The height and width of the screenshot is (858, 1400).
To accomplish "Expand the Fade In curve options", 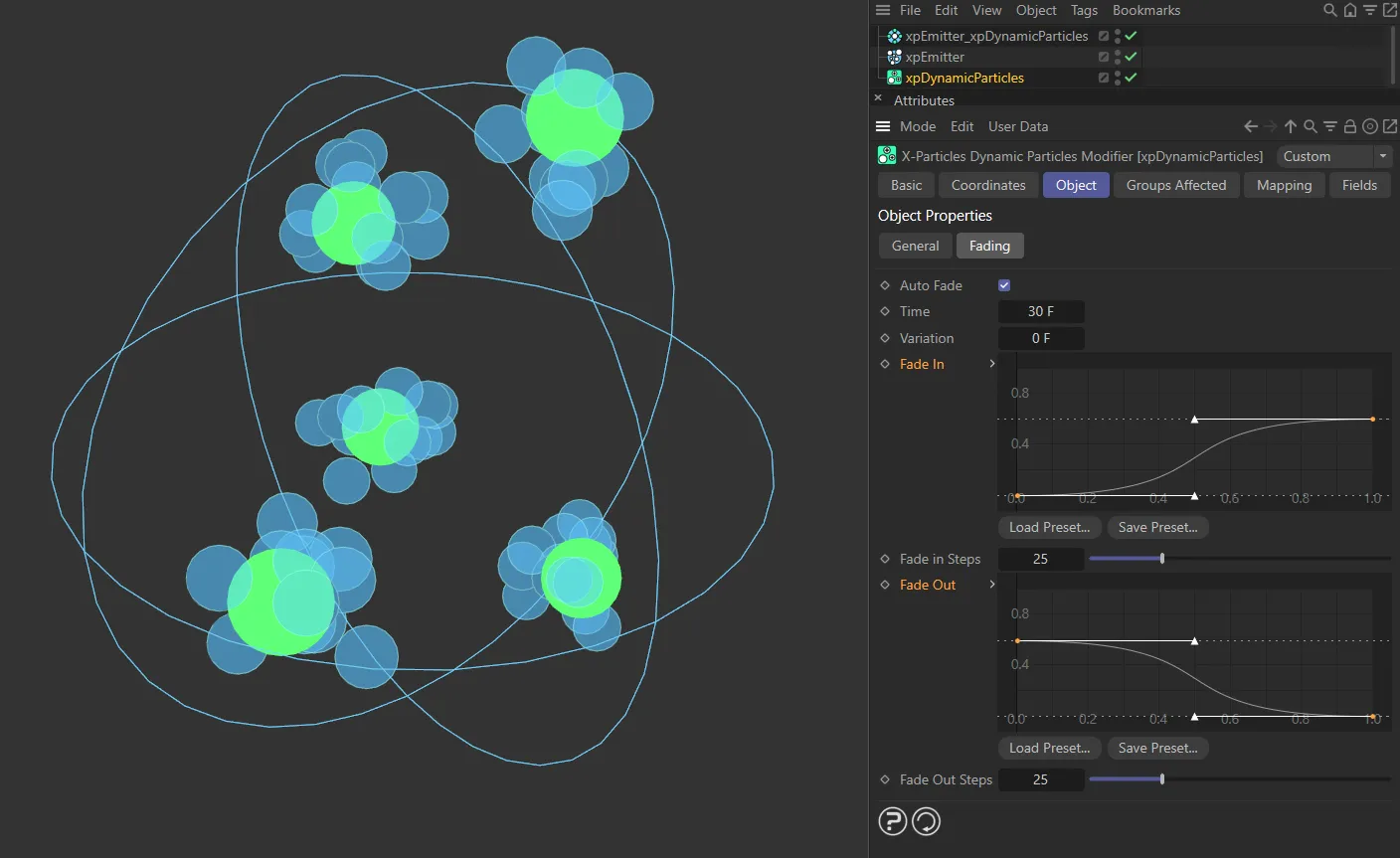I will [x=991, y=364].
